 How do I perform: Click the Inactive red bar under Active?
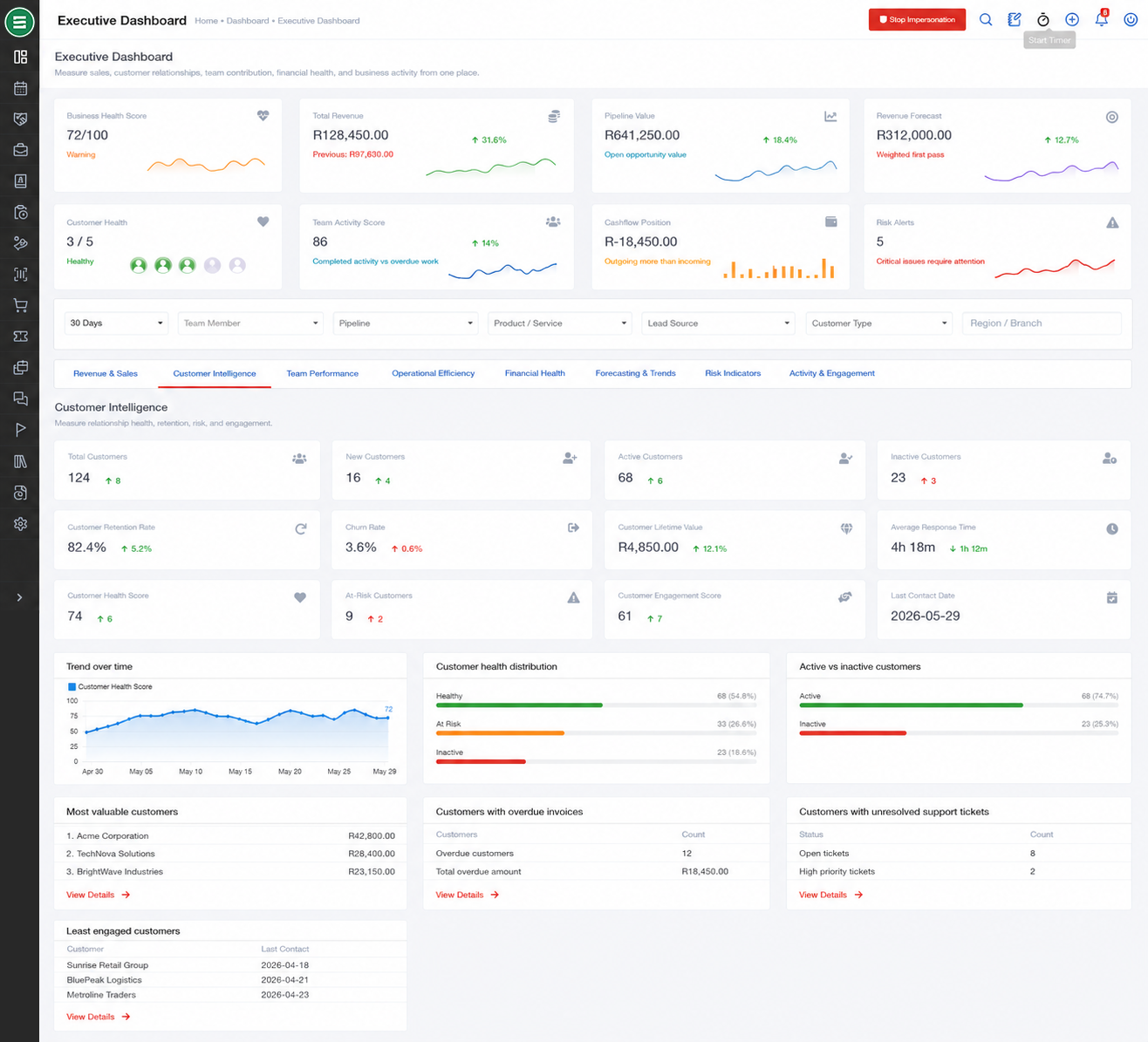[852, 733]
